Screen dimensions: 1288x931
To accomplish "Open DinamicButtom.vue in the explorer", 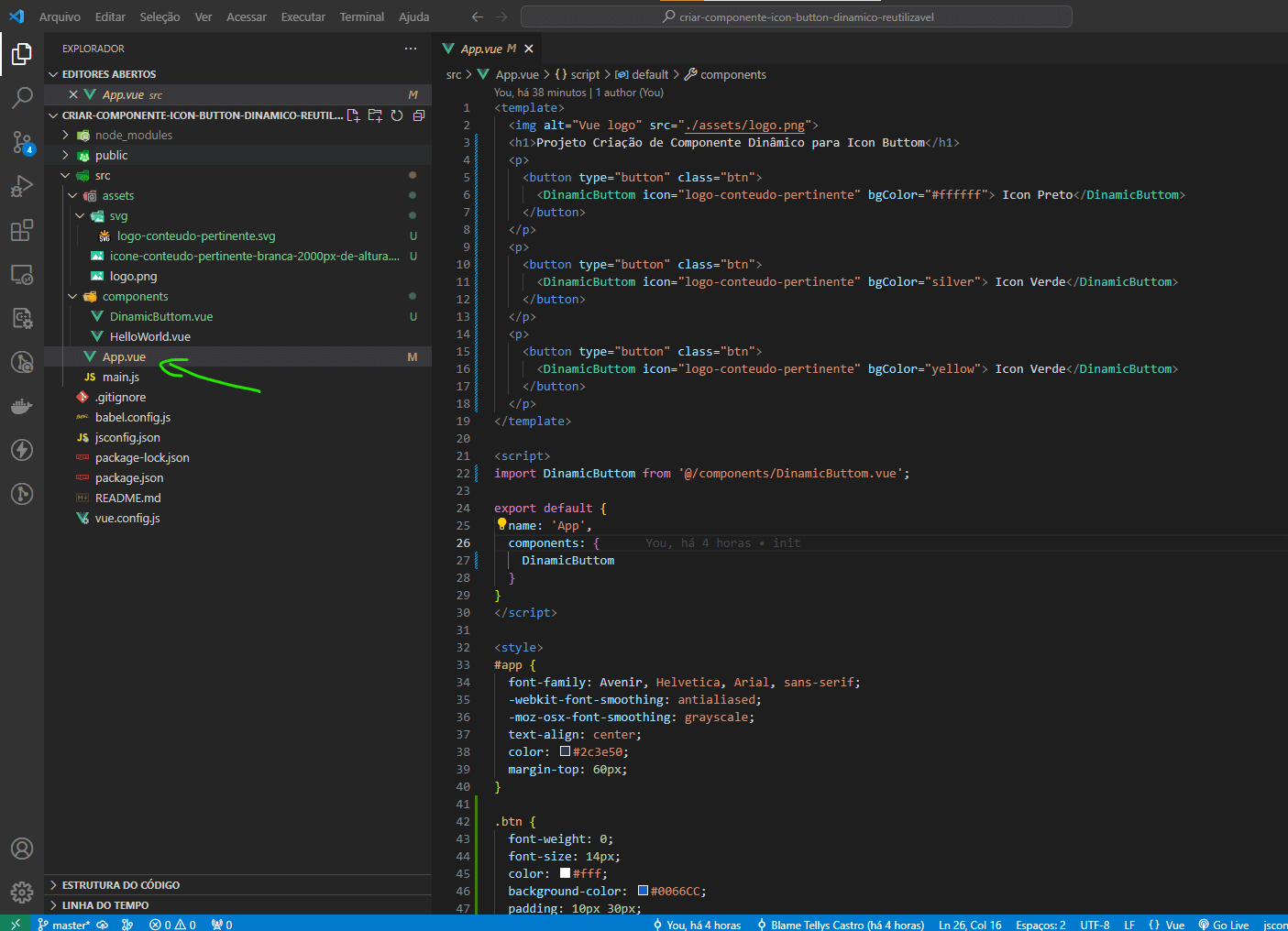I will (x=160, y=316).
